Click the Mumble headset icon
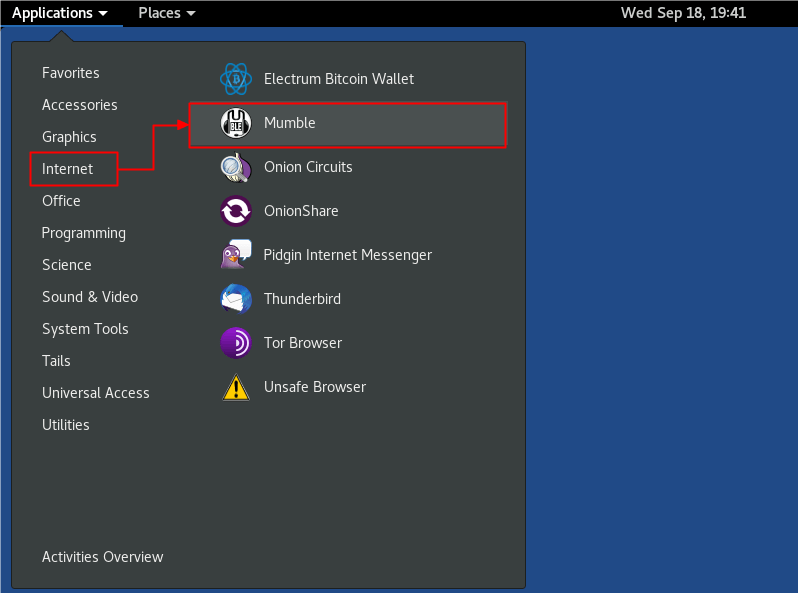 pyautogui.click(x=236, y=123)
